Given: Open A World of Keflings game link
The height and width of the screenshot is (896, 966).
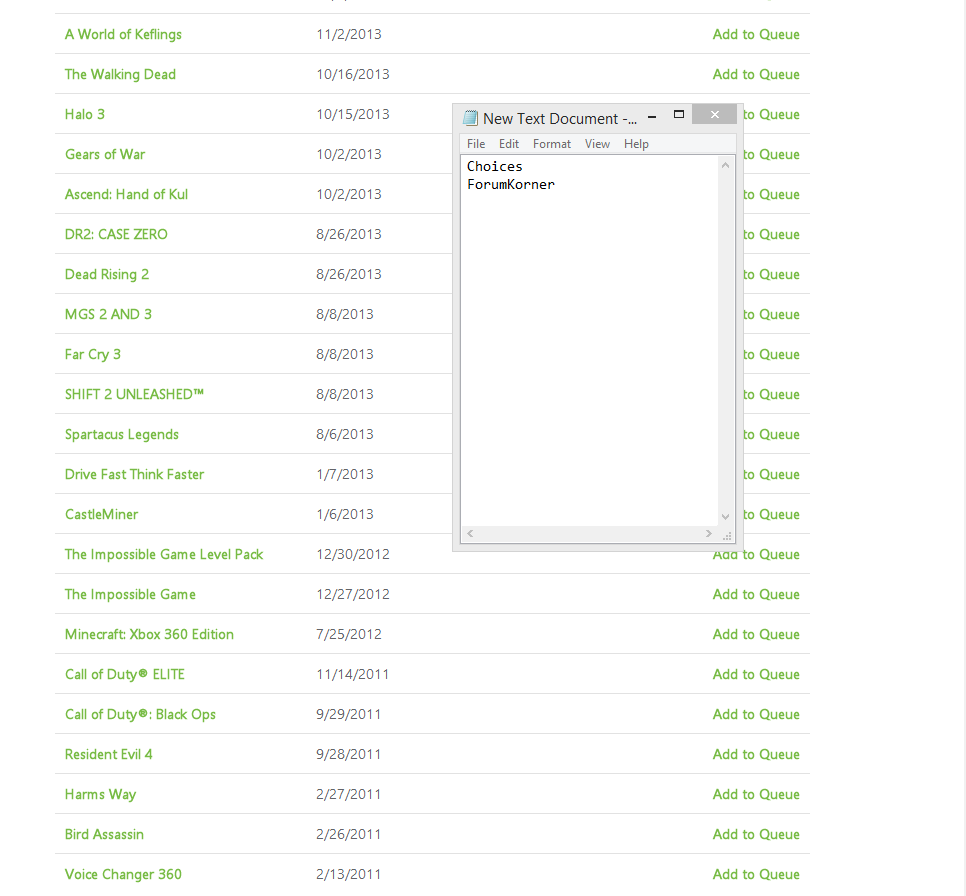Looking at the screenshot, I should 123,35.
